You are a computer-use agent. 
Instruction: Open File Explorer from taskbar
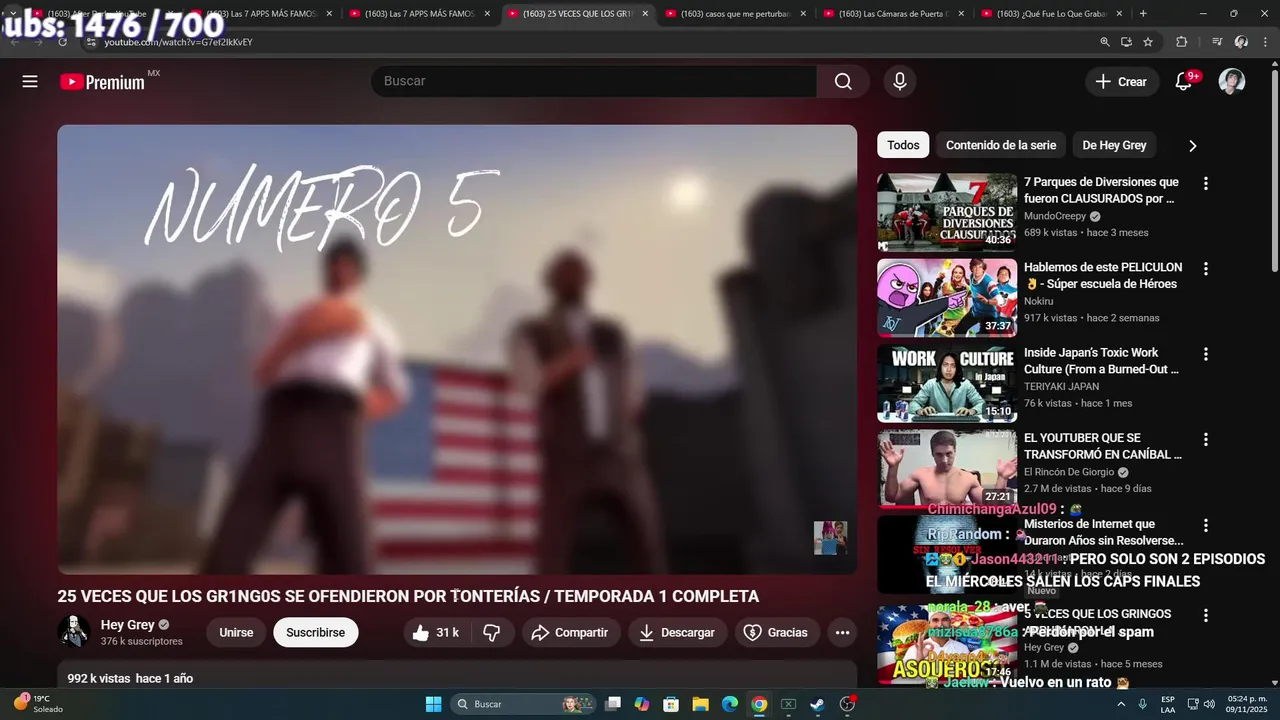[x=700, y=704]
